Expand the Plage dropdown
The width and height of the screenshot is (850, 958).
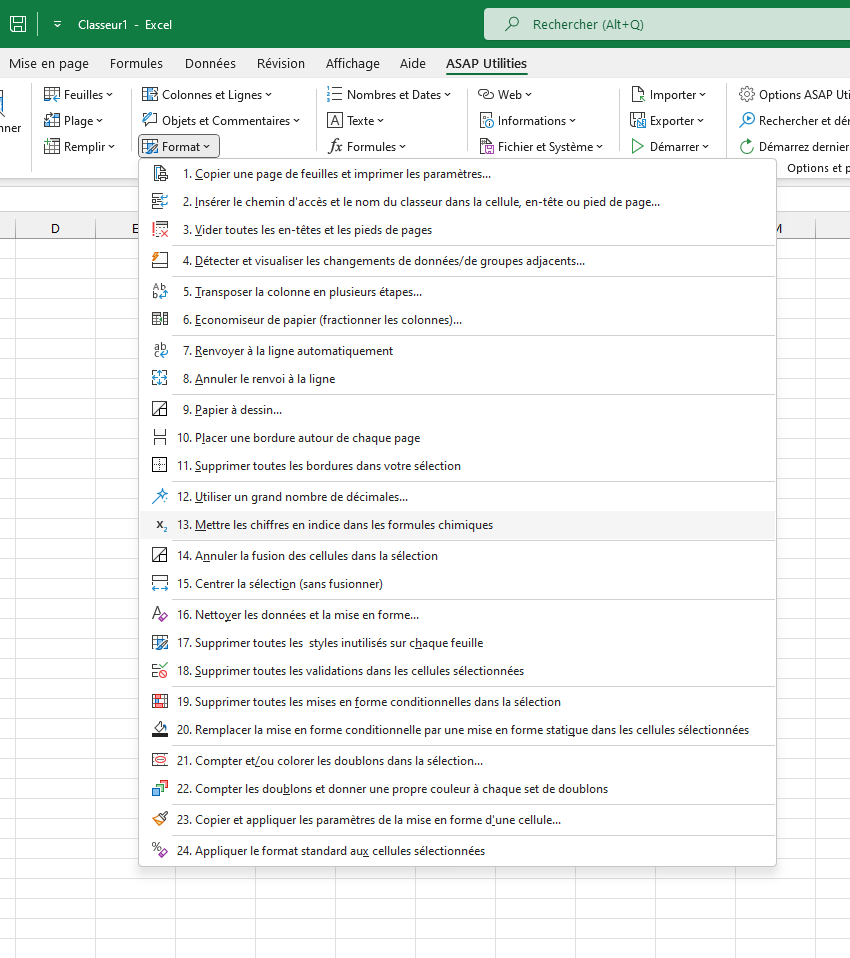click(73, 121)
